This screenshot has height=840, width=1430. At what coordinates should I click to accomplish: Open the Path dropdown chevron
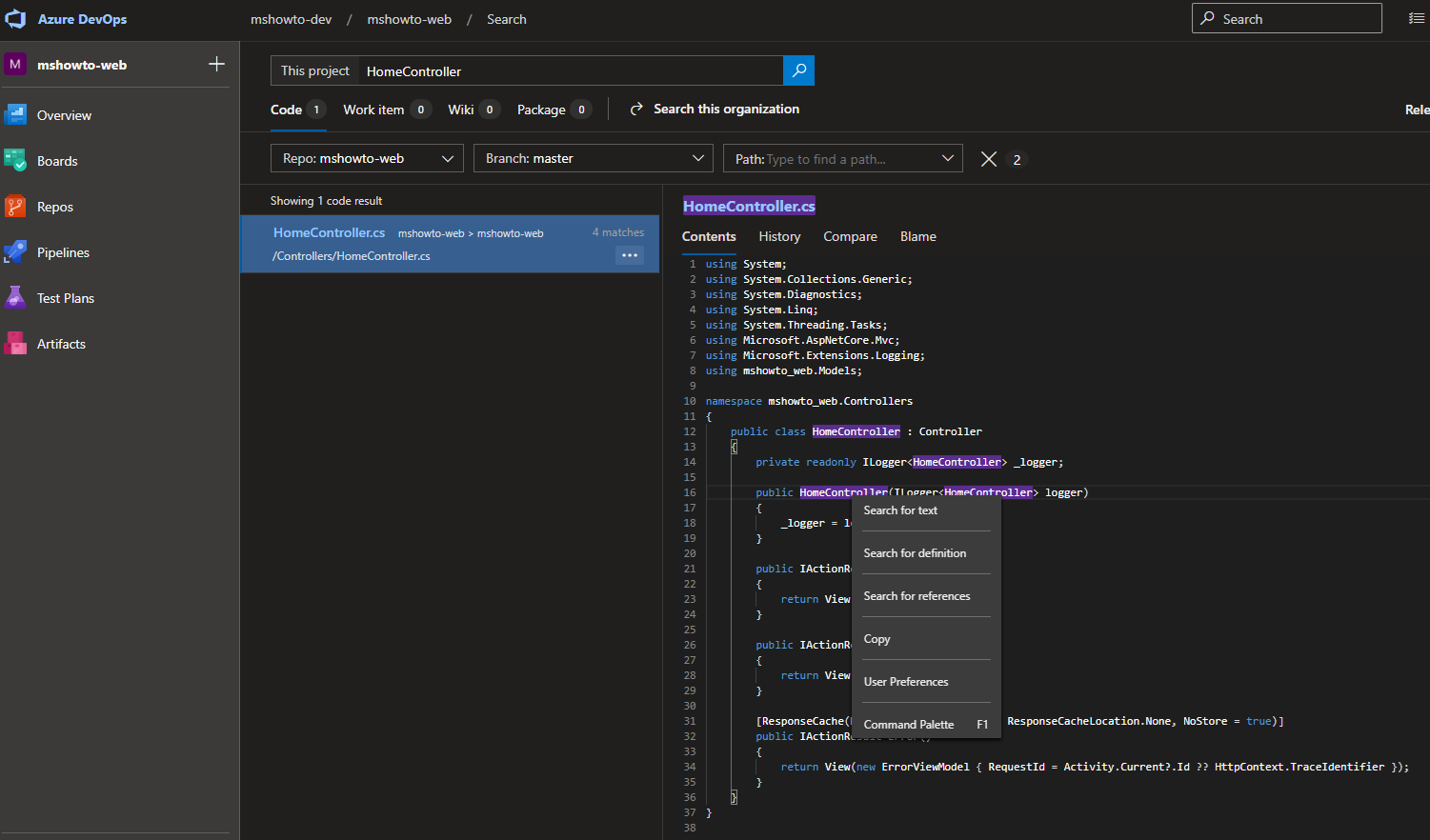pos(947,158)
